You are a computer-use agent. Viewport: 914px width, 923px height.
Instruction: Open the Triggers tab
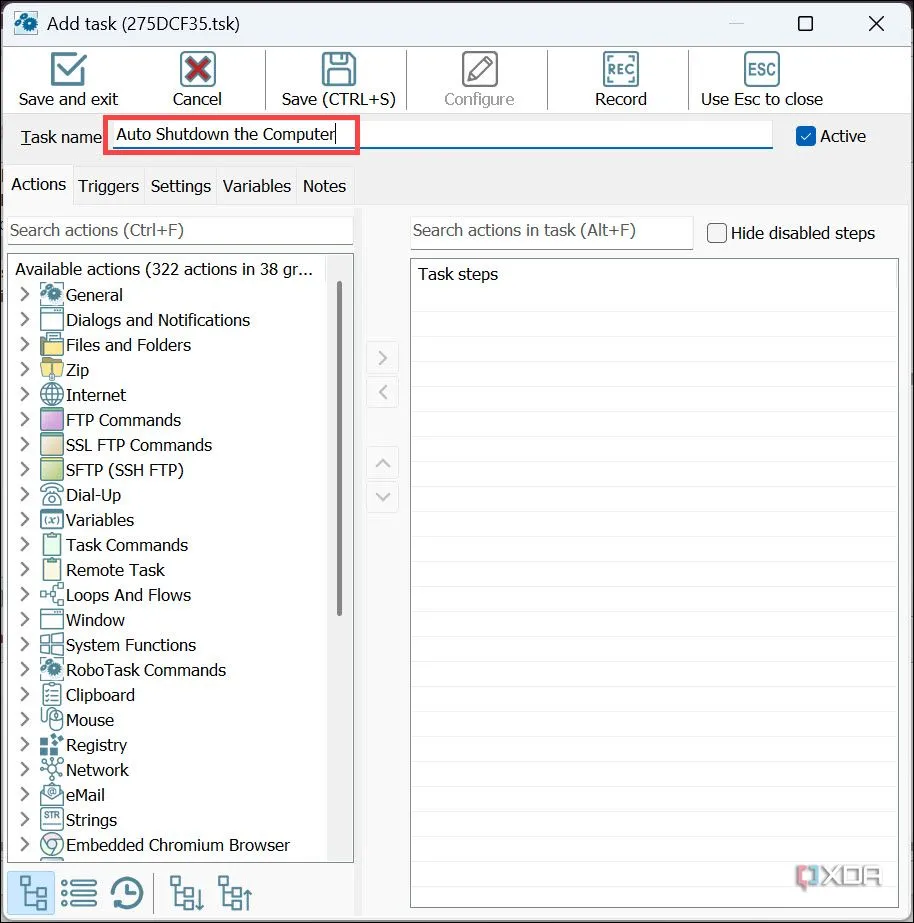108,186
